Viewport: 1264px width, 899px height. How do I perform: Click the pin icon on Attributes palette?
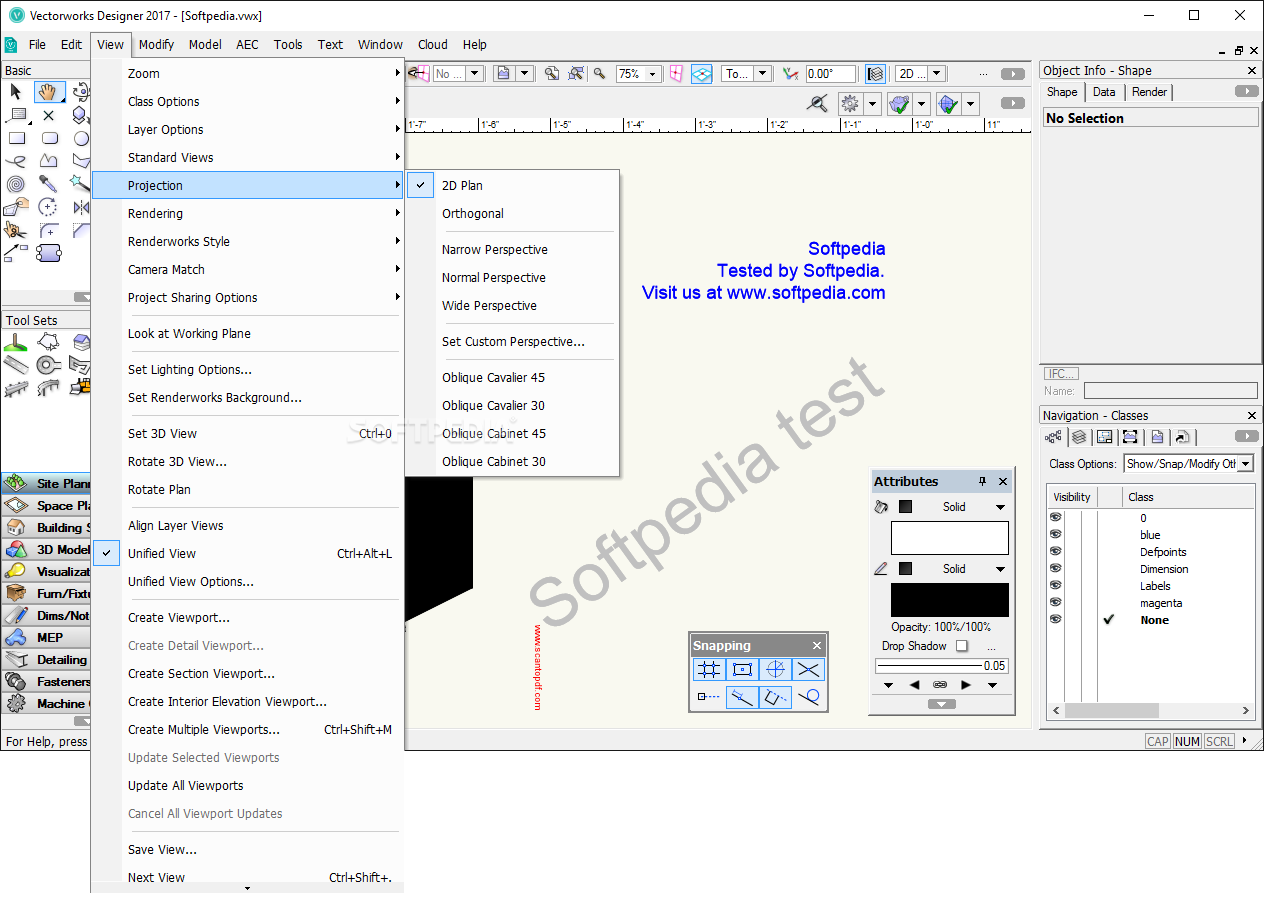[x=982, y=481]
